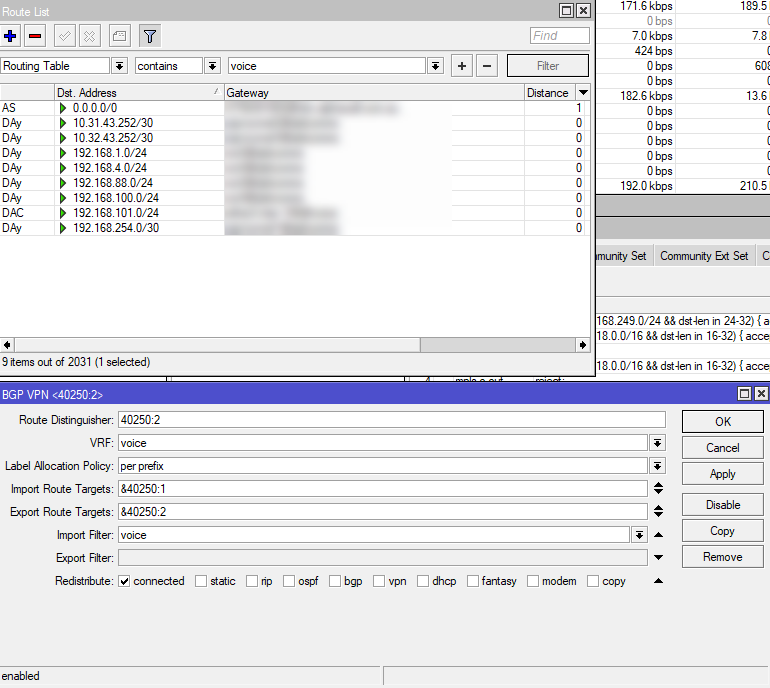Sort by Dst. Address column header

click(139, 93)
